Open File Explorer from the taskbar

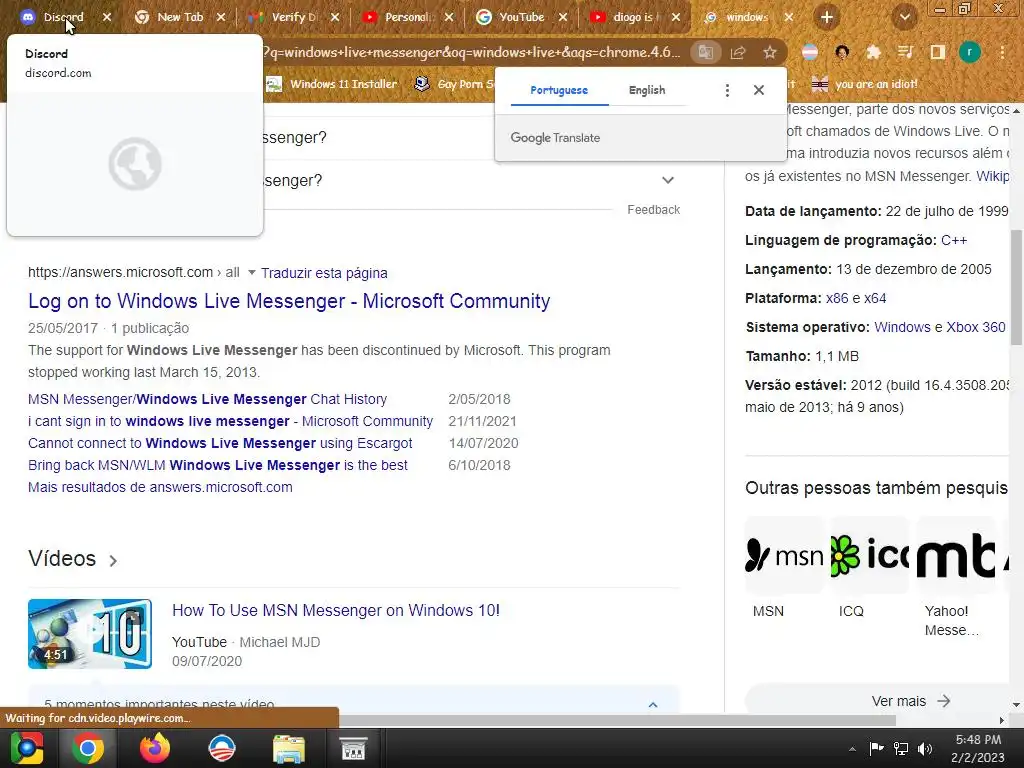coord(288,748)
